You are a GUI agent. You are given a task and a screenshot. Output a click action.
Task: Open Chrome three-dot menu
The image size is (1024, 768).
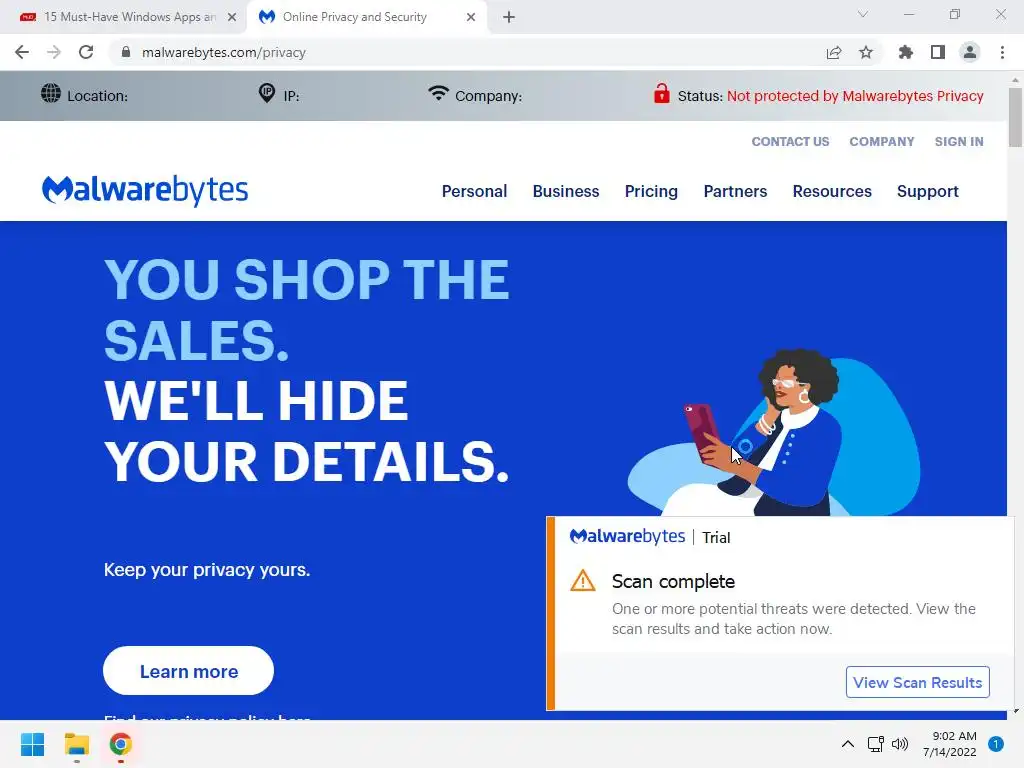coord(1002,52)
